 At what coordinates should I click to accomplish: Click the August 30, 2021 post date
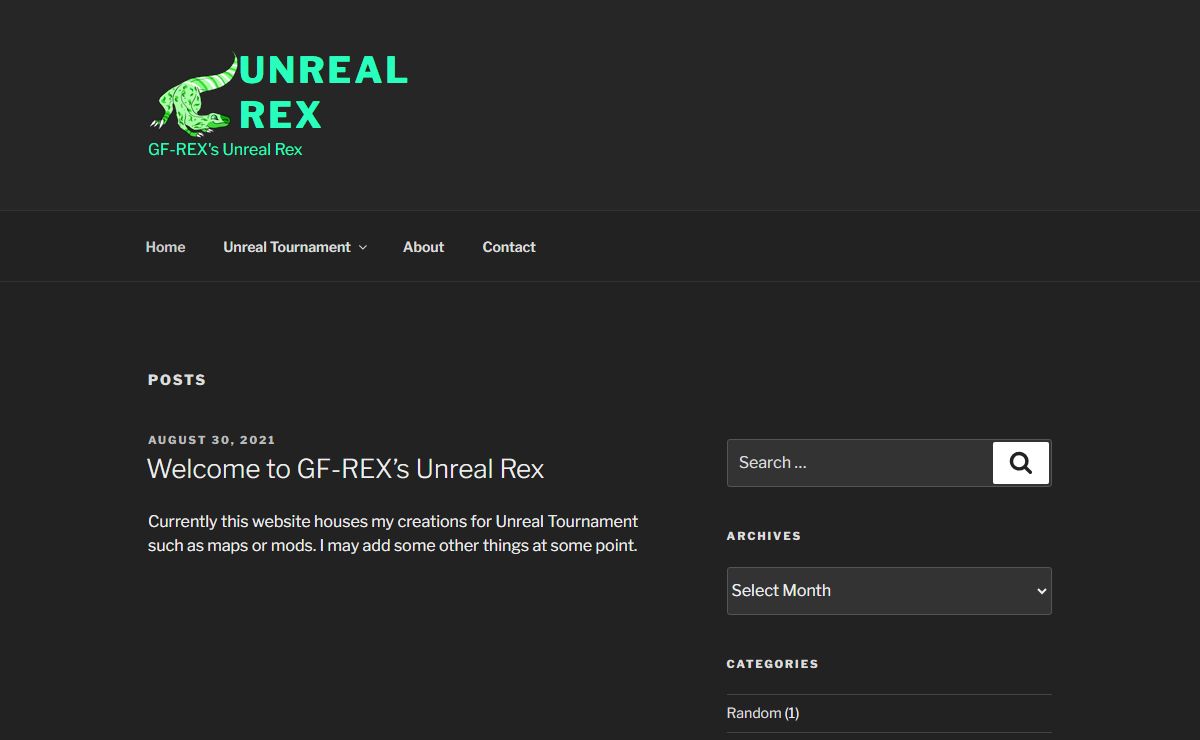point(212,440)
